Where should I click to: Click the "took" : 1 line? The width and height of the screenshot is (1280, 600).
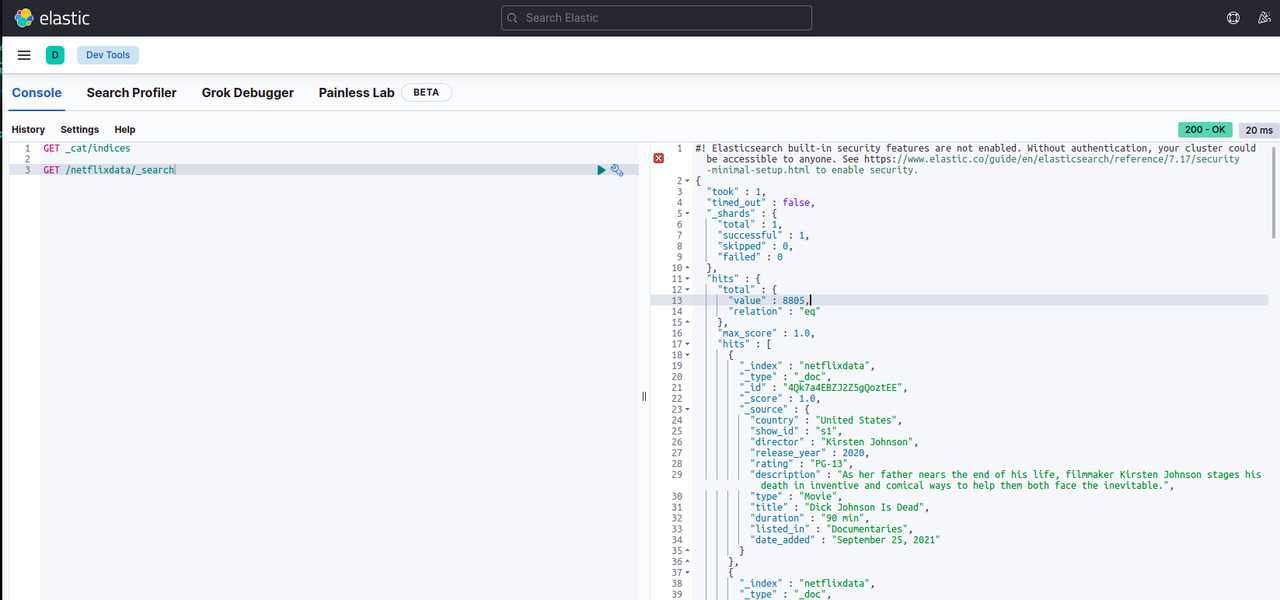pos(738,192)
